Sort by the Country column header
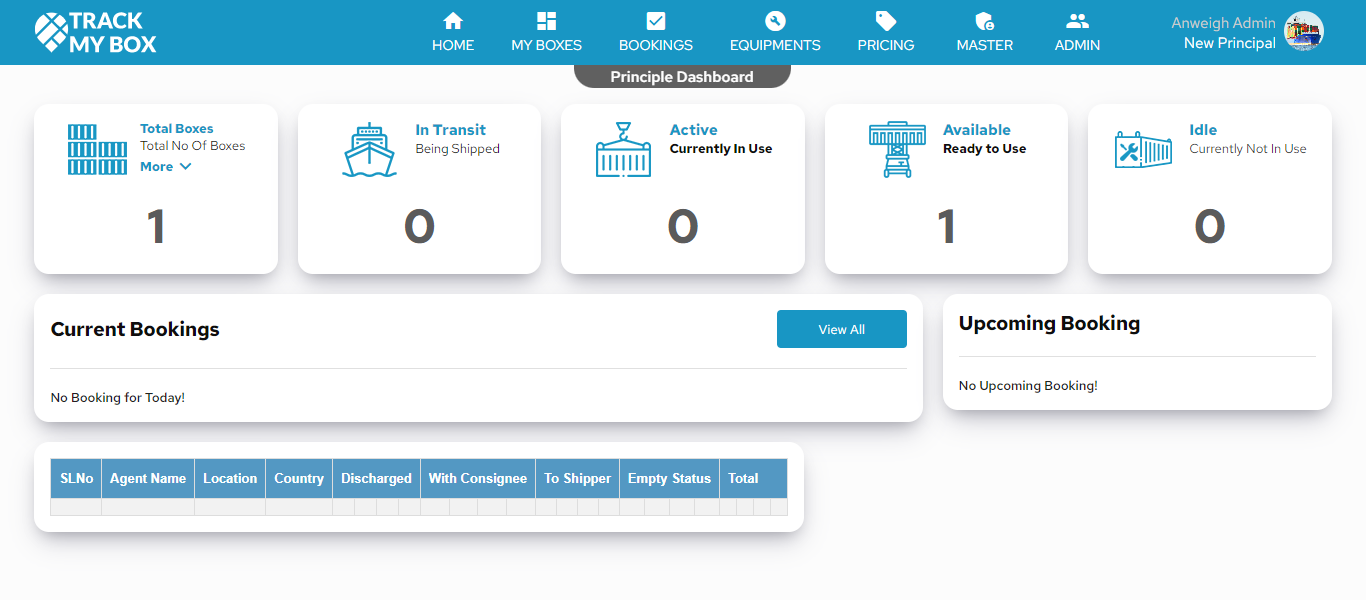Screen dimensions: 1366x600 click(299, 478)
